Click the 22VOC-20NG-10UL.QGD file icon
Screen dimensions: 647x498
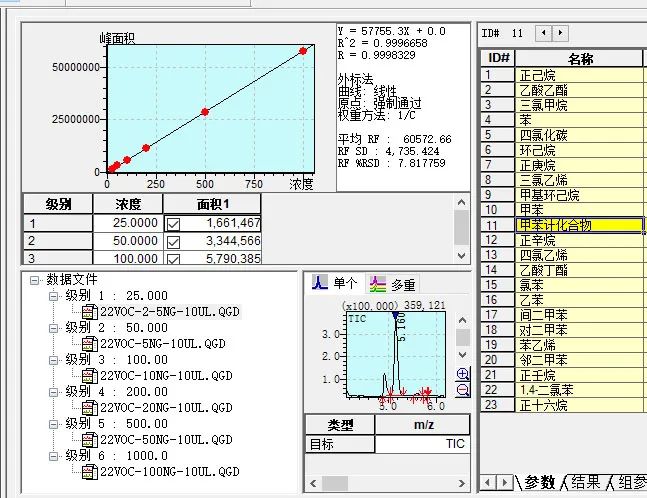tap(88, 407)
